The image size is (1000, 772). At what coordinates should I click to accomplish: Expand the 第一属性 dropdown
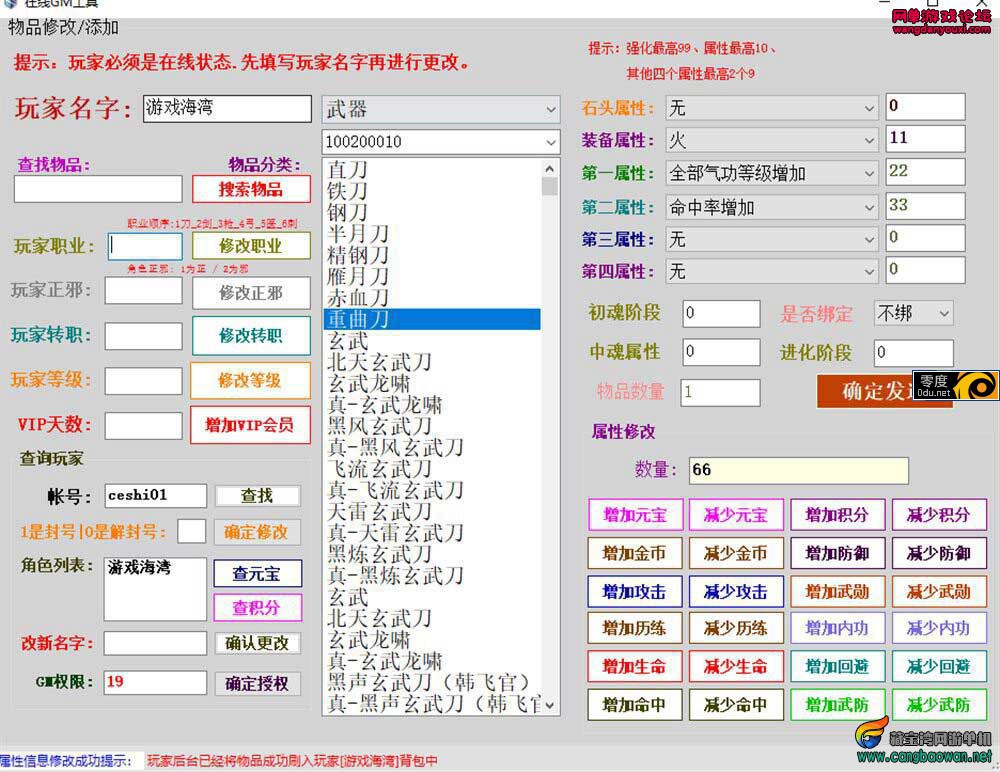[x=772, y=173]
